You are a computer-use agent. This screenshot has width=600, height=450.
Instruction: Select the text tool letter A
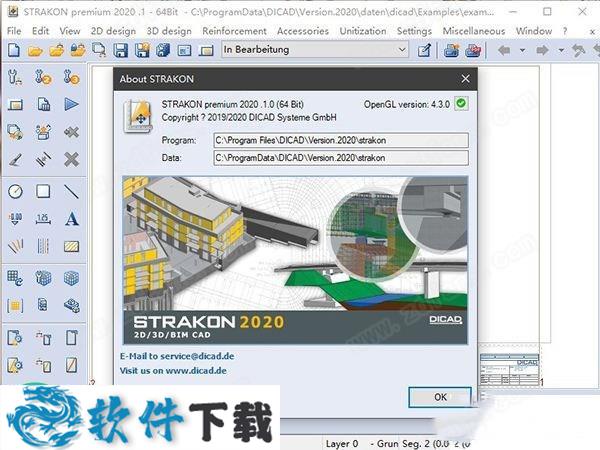point(72,219)
